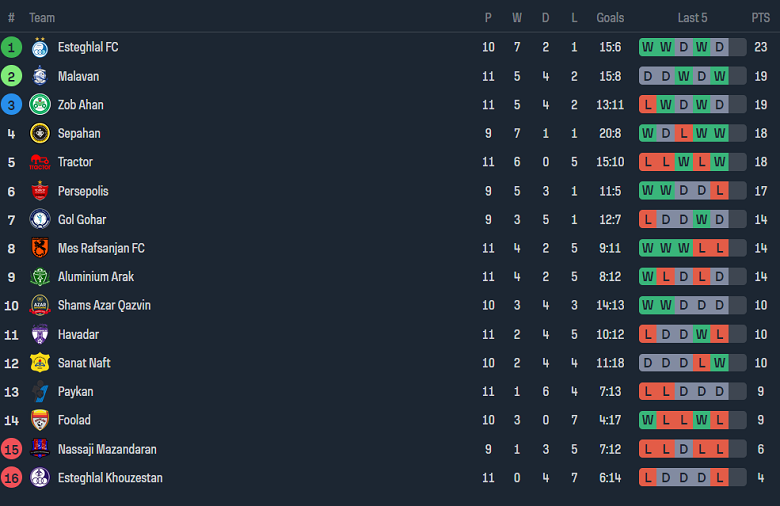Click the Zob Ahan green crest
Screen dimensions: 780x506
point(40,105)
